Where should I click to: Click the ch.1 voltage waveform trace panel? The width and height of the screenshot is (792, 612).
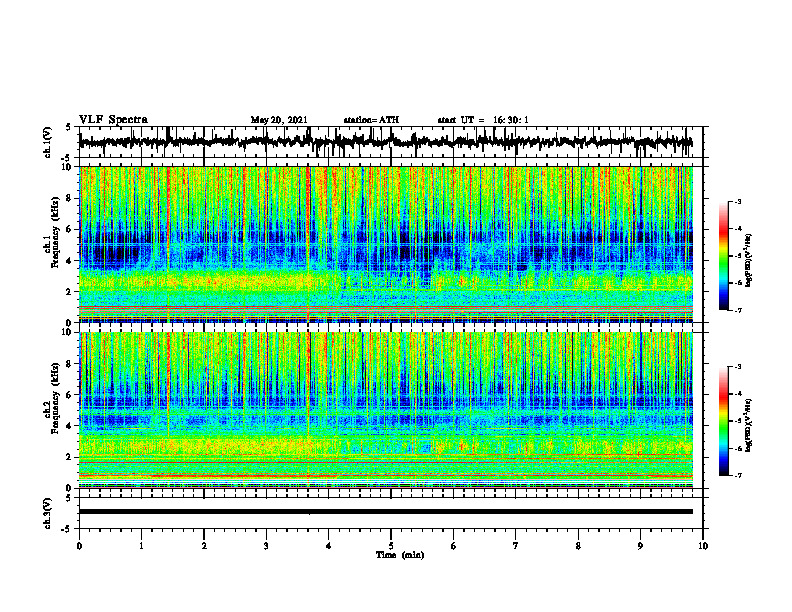pyautogui.click(x=391, y=142)
